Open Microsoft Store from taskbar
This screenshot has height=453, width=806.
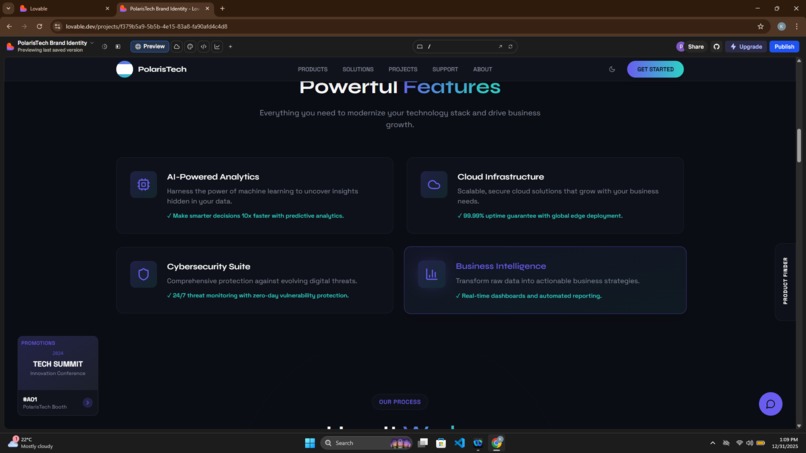click(441, 443)
